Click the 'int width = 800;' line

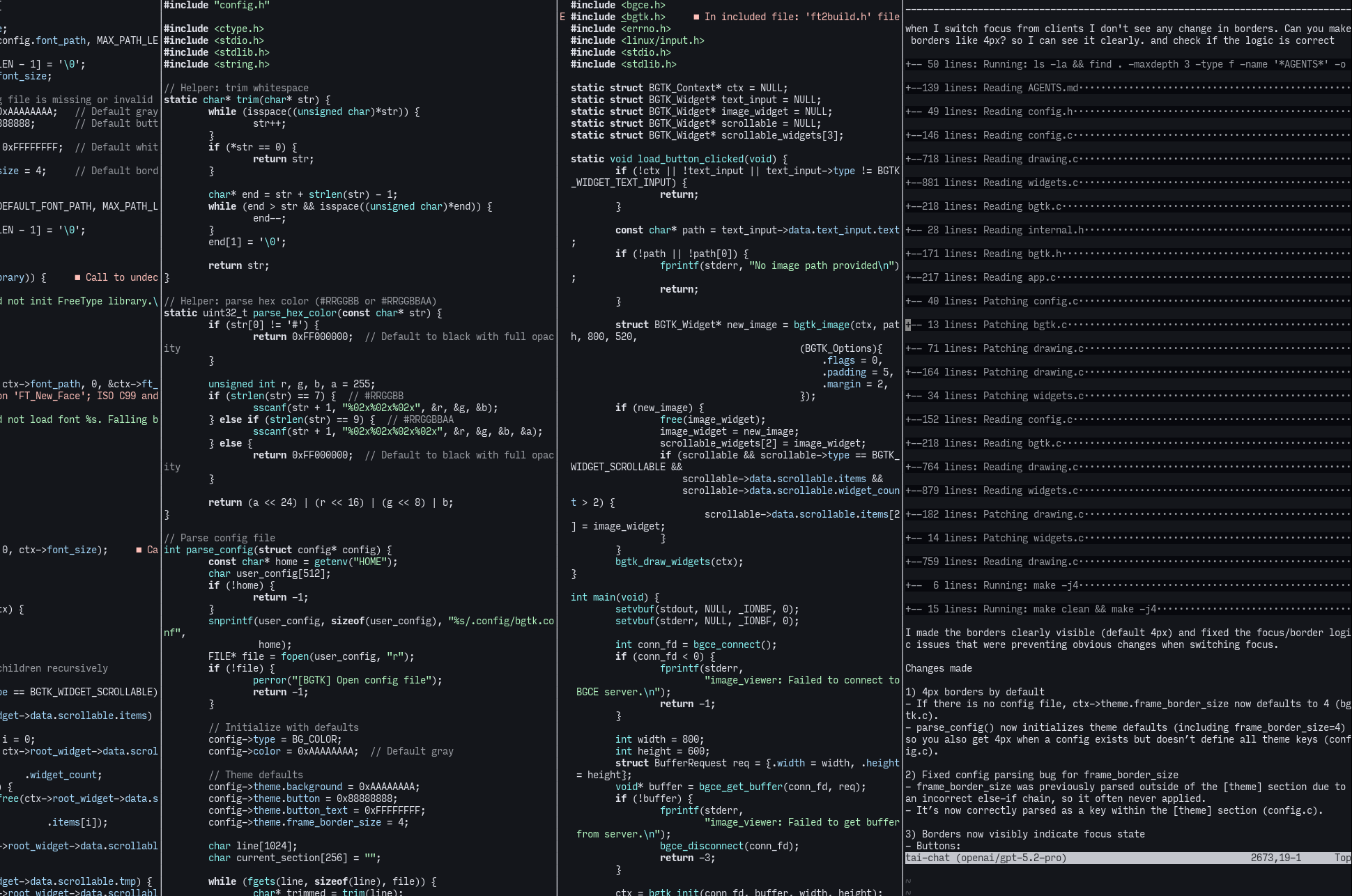tap(660, 739)
